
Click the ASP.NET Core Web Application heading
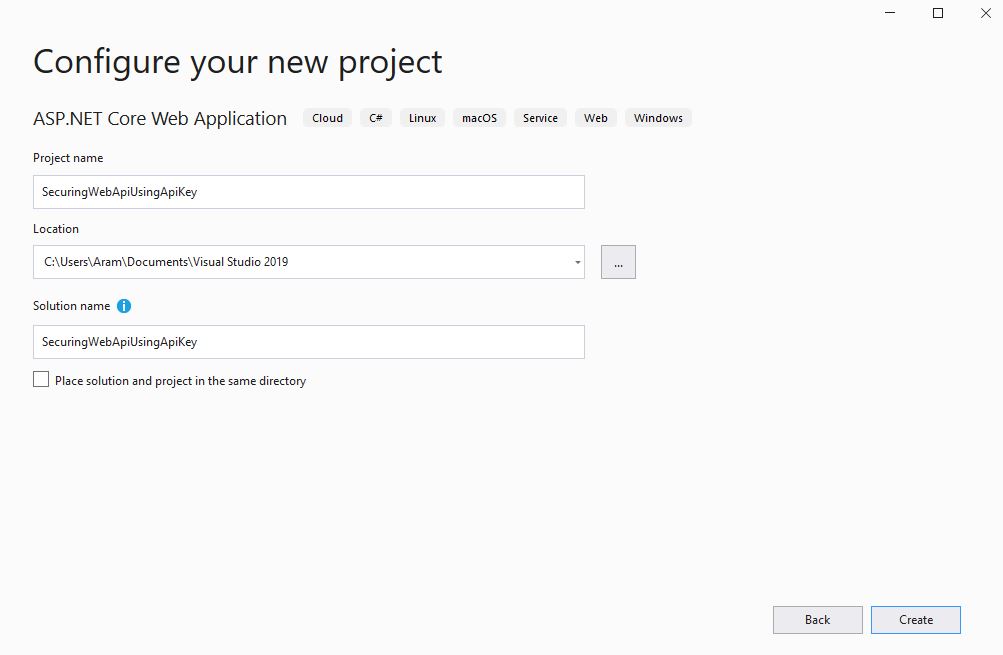[159, 118]
